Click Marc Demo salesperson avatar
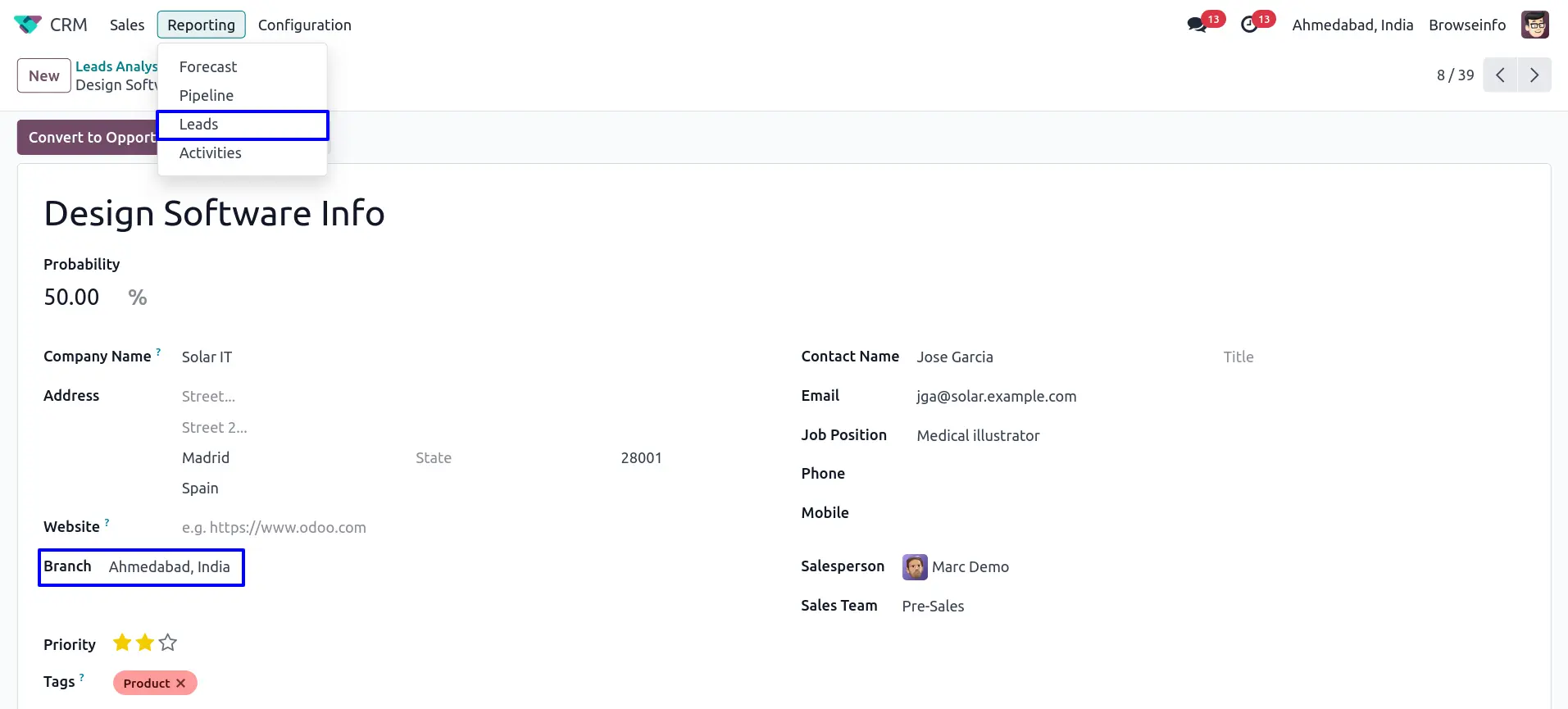Screen dimensions: 1568x709 [x=915, y=567]
